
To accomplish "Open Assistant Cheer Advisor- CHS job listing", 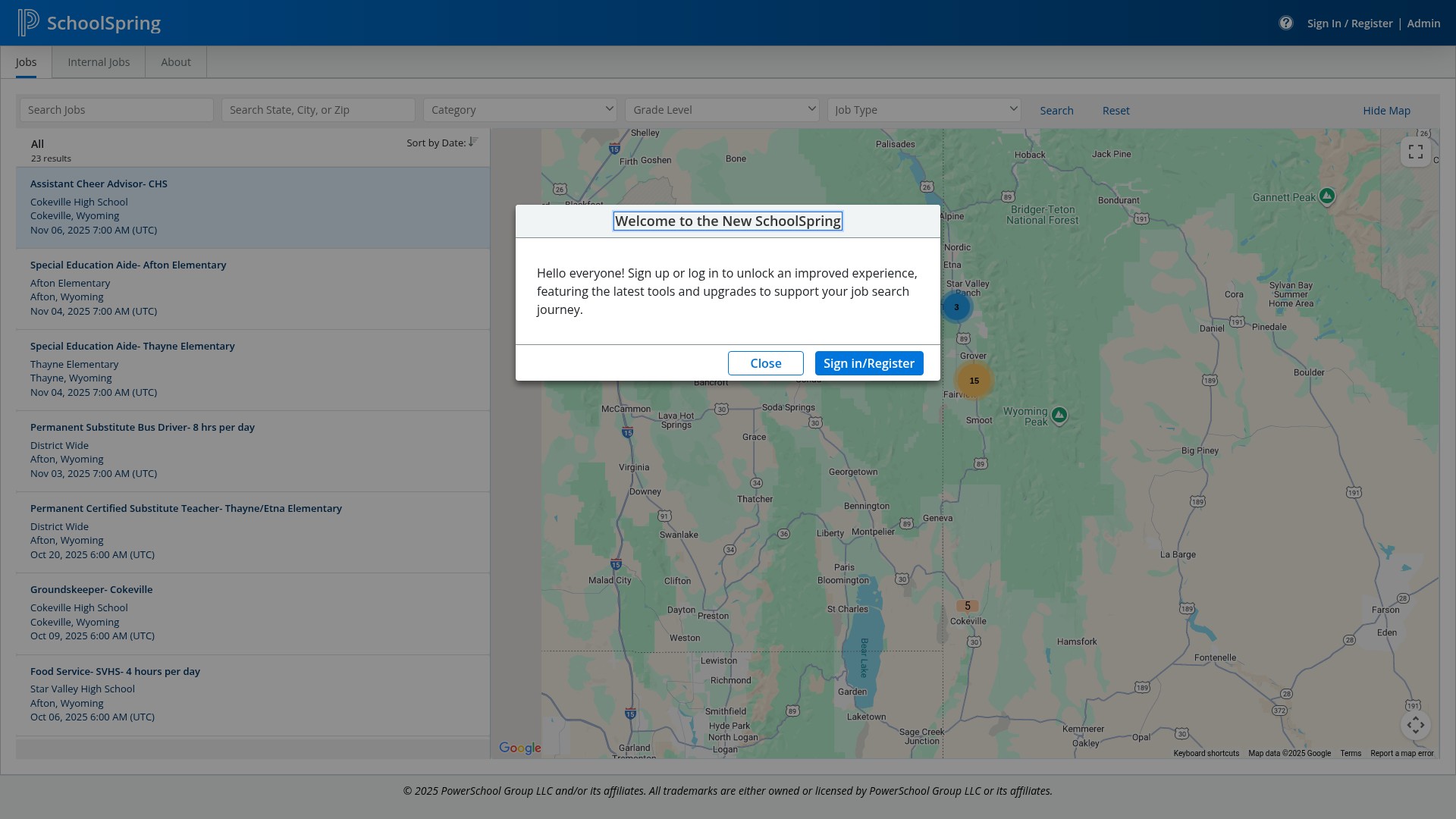I will pos(253,207).
